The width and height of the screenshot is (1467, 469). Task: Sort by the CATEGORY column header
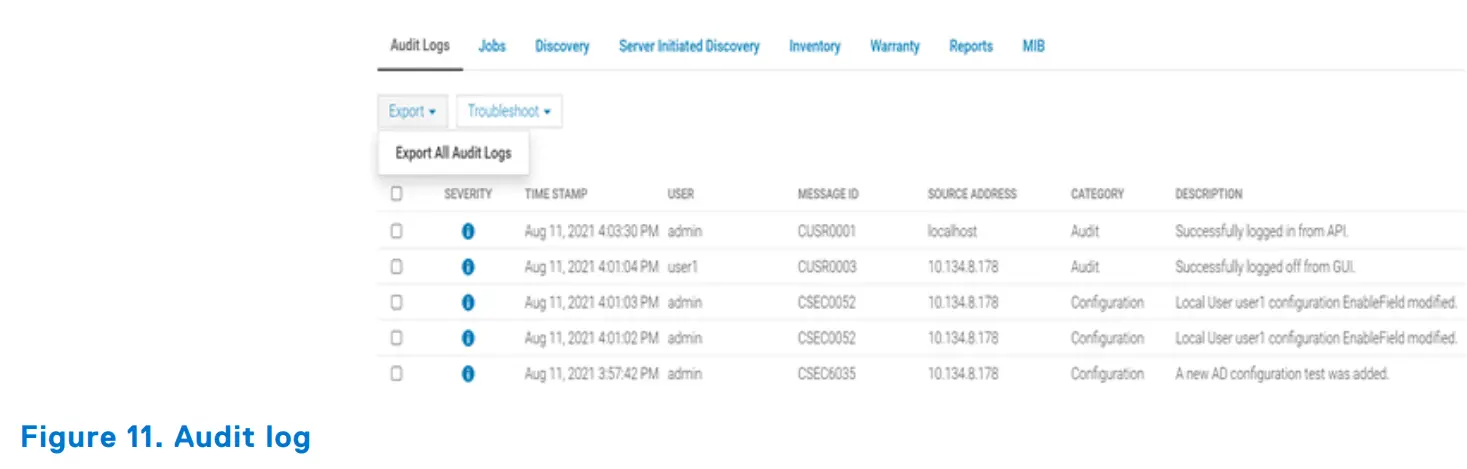click(1097, 194)
